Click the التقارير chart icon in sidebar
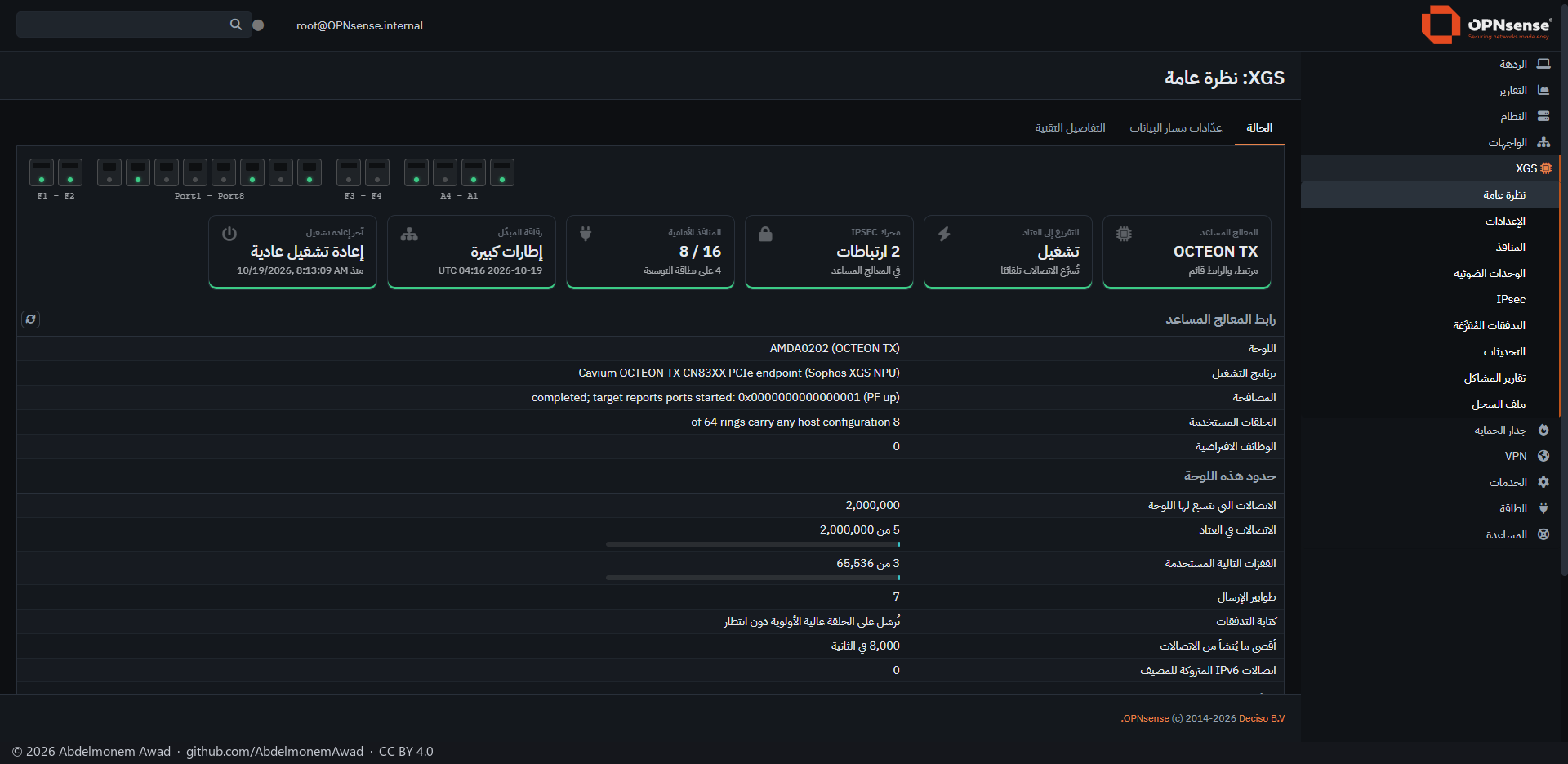The width and height of the screenshot is (1568, 764). 1543,90
